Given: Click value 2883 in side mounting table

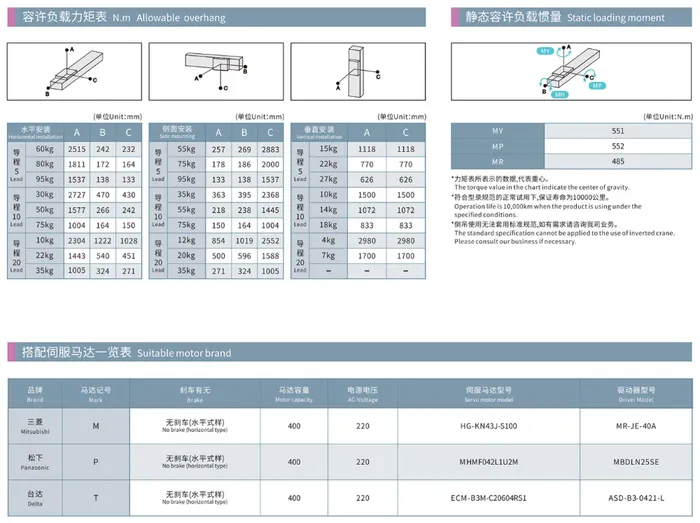Looking at the screenshot, I should [x=271, y=149].
